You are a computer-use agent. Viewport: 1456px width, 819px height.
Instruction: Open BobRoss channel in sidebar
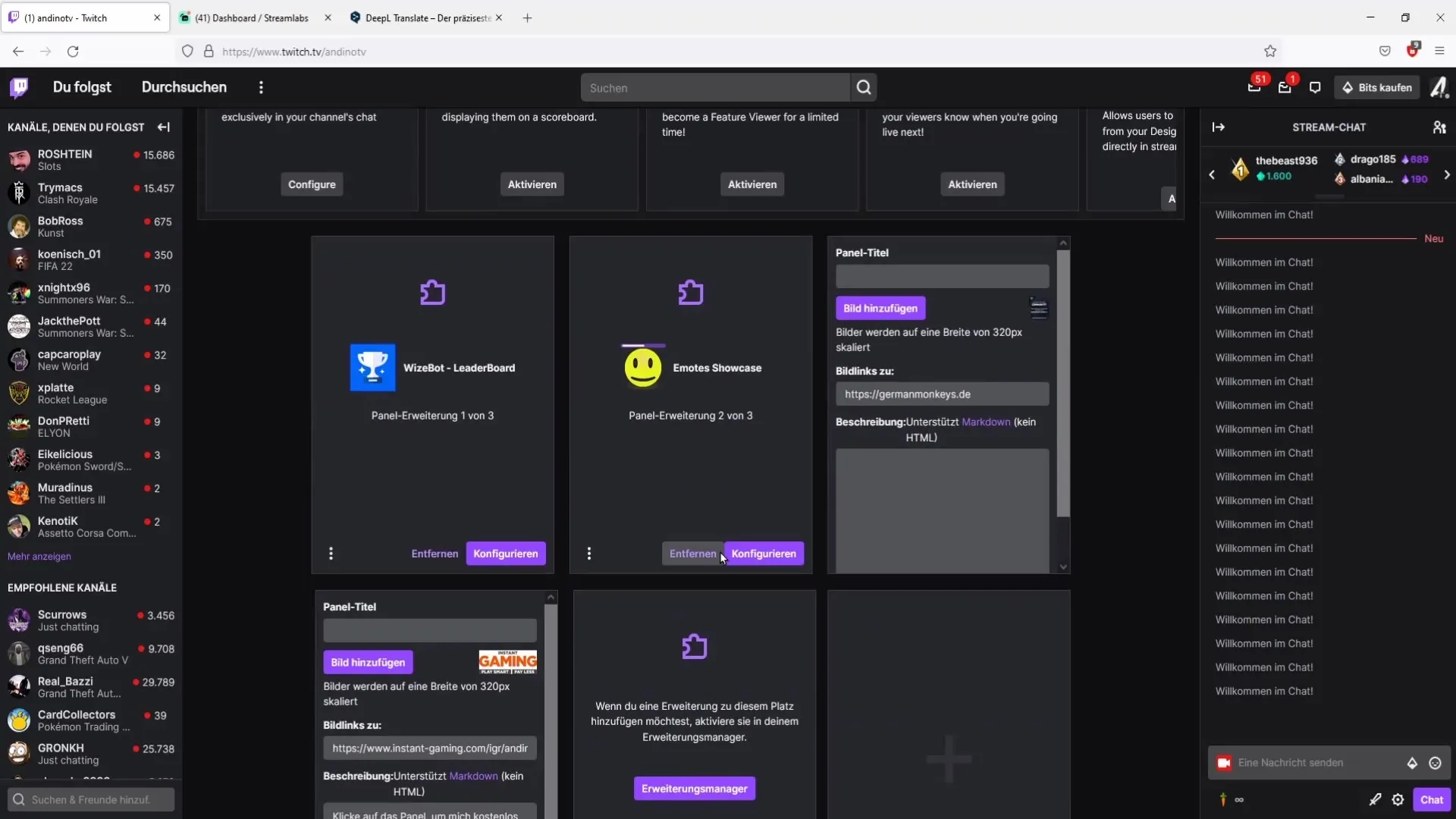[x=91, y=227]
